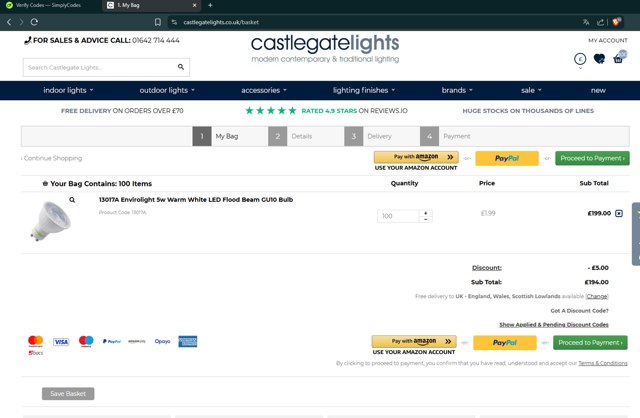Show Applied & Pending Discount Codes
This screenshot has height=418, width=640.
pos(554,325)
